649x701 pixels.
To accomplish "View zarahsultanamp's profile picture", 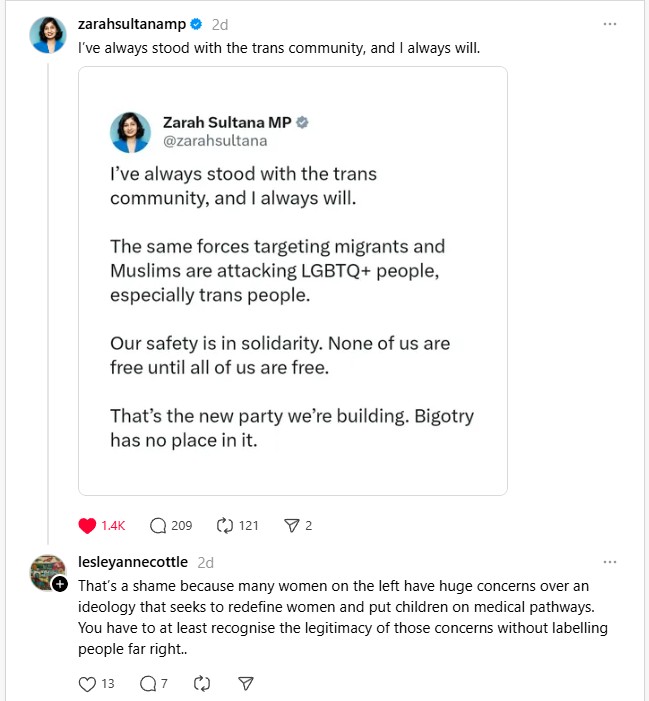I will coord(47,35).
